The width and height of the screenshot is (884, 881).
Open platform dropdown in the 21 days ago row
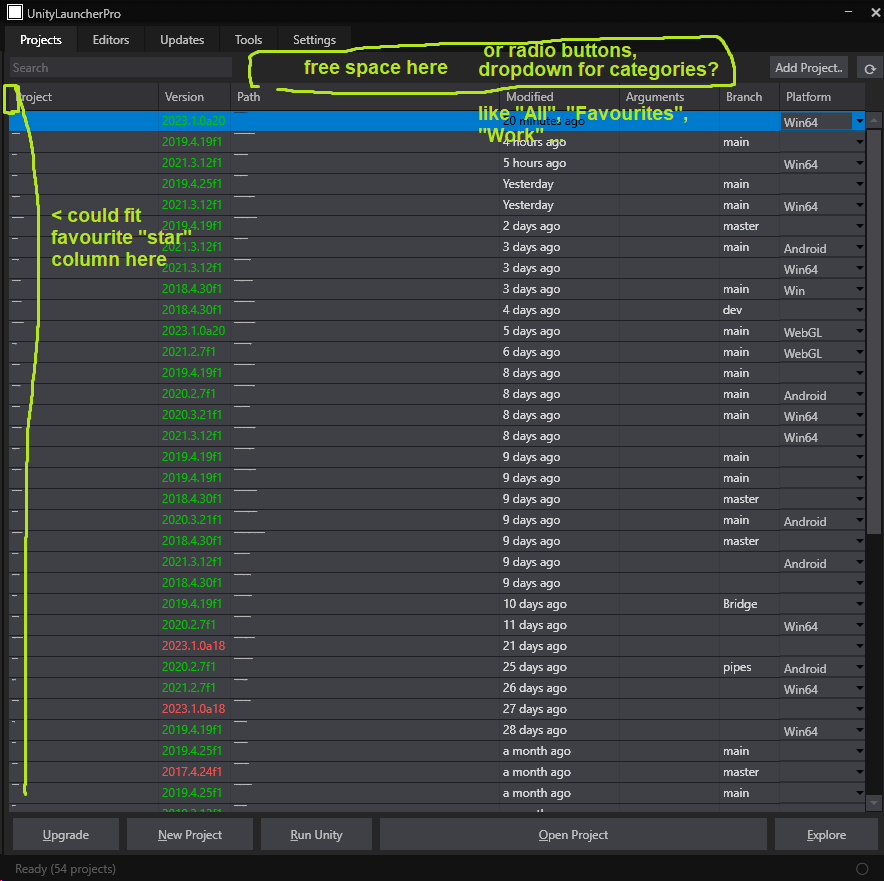859,646
